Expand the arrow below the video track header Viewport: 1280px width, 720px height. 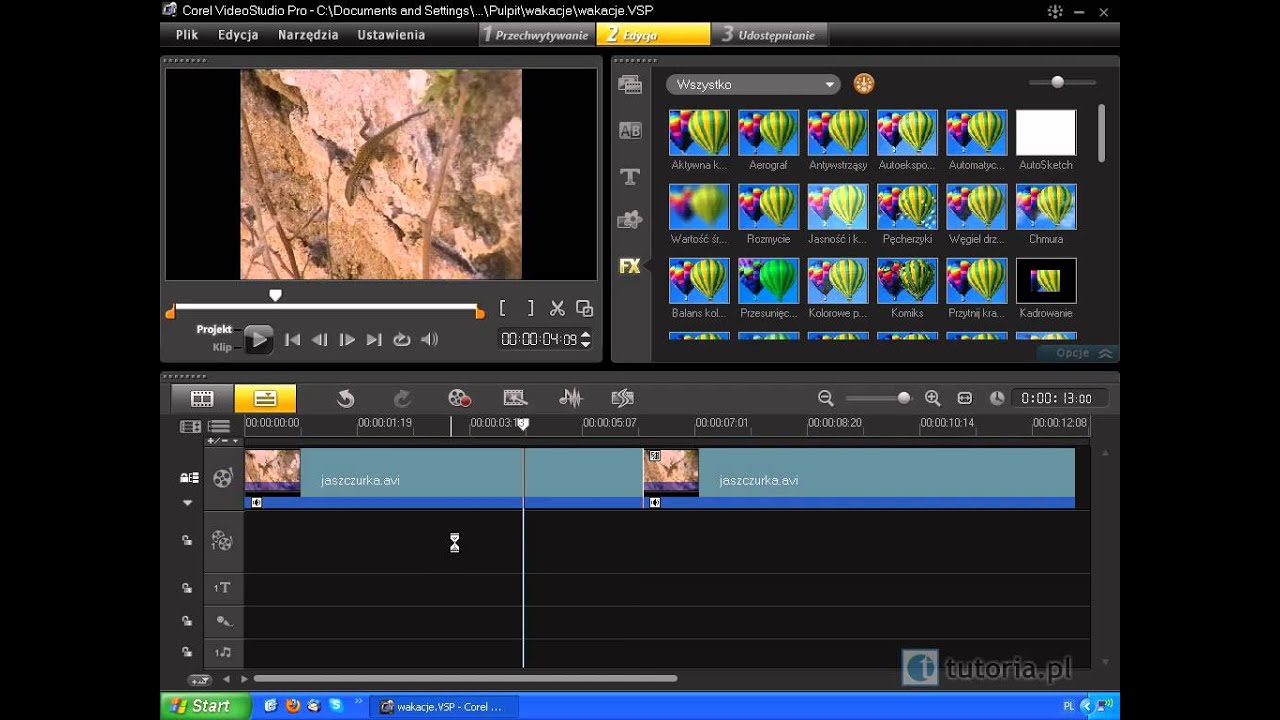pos(187,503)
